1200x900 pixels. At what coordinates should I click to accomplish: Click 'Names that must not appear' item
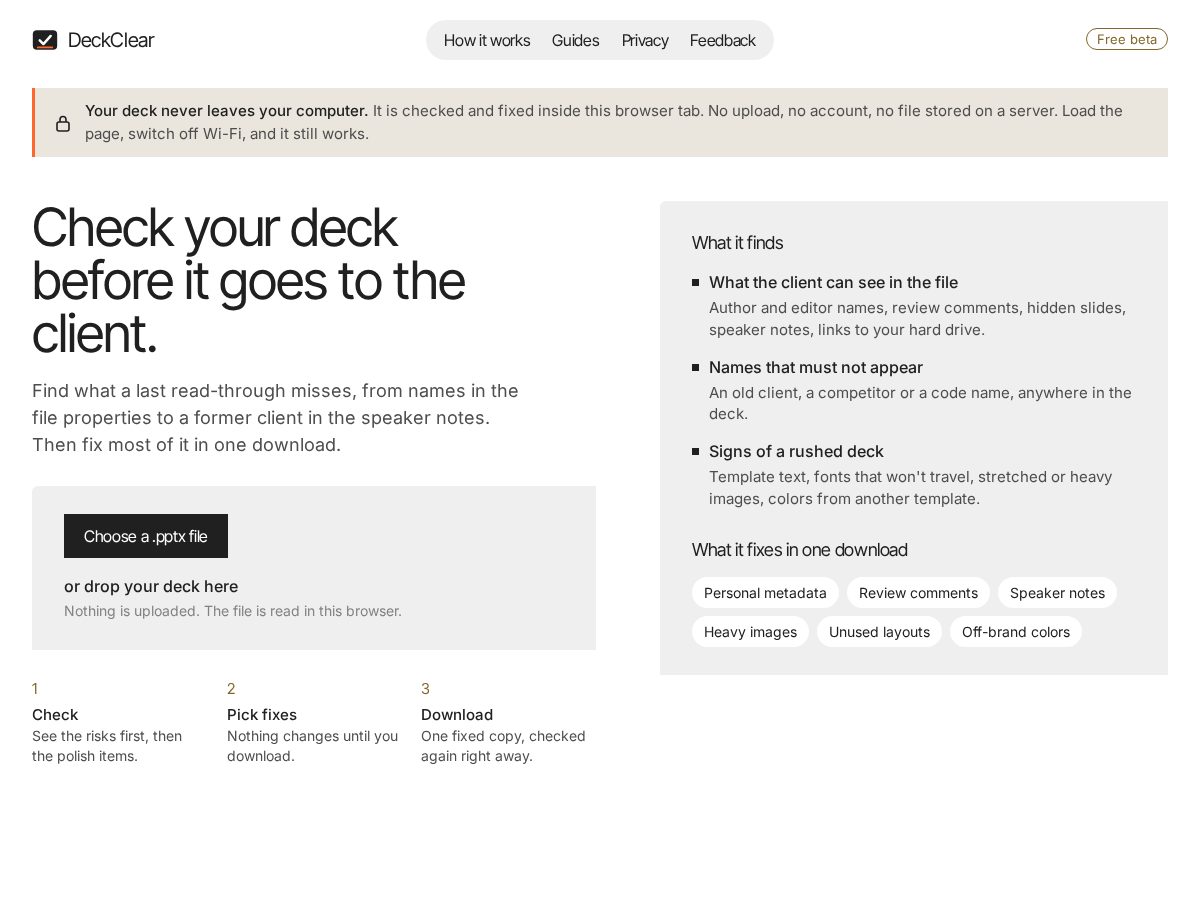click(816, 367)
